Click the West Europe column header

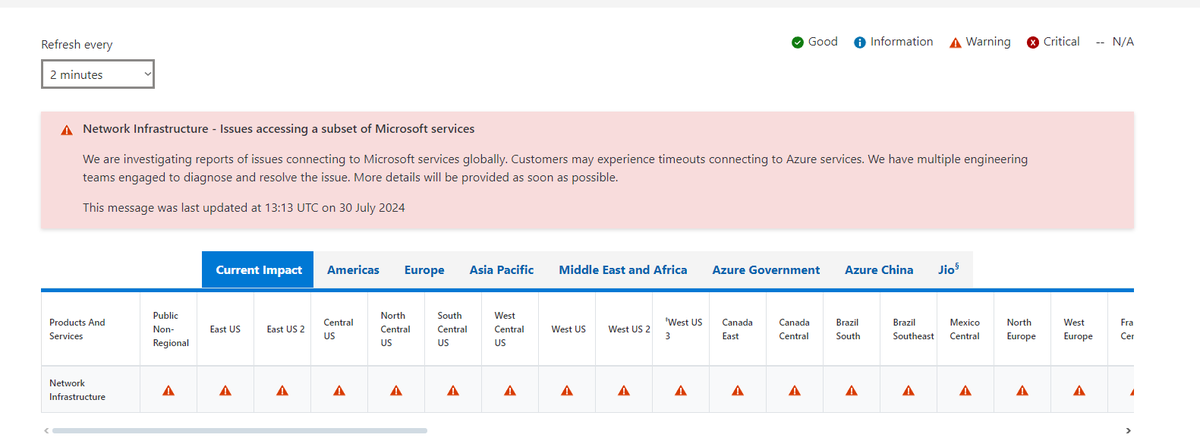click(x=1079, y=329)
